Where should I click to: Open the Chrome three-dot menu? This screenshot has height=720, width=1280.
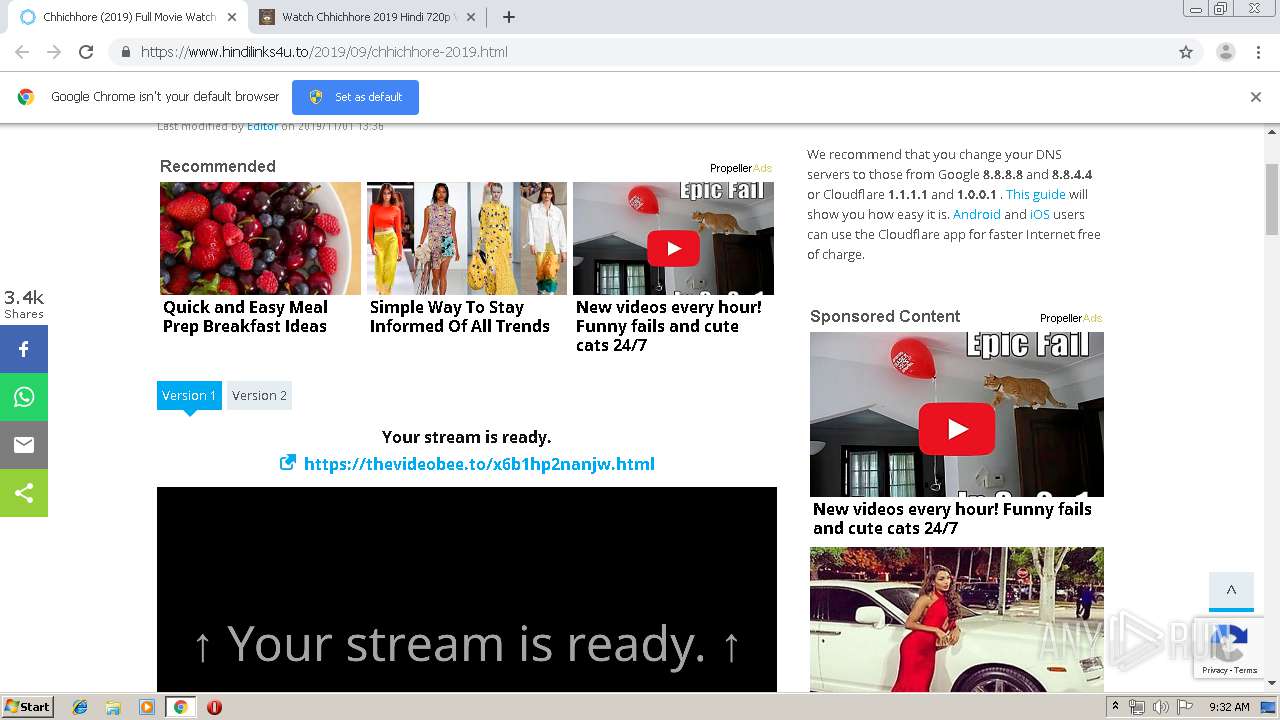[1257, 52]
